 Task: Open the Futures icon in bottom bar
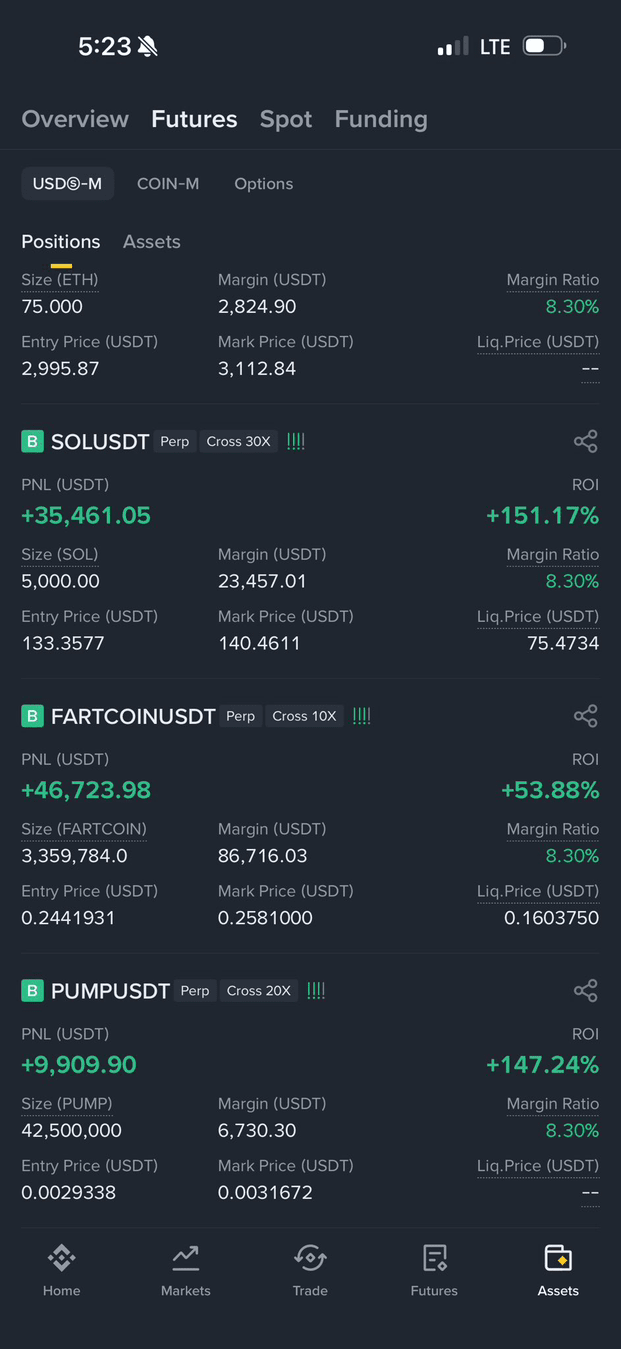[434, 1258]
